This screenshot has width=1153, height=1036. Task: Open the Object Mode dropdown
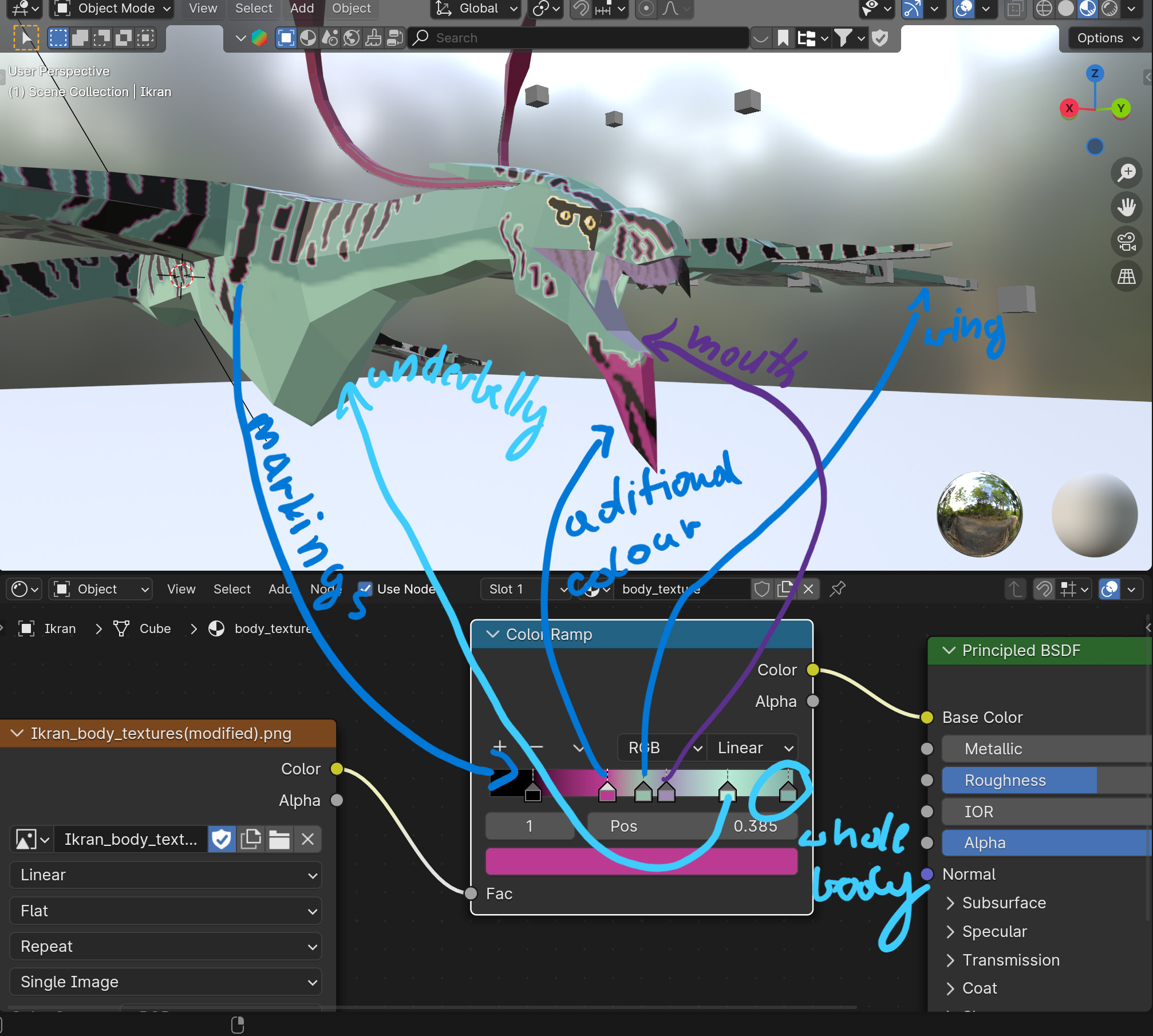[x=113, y=9]
